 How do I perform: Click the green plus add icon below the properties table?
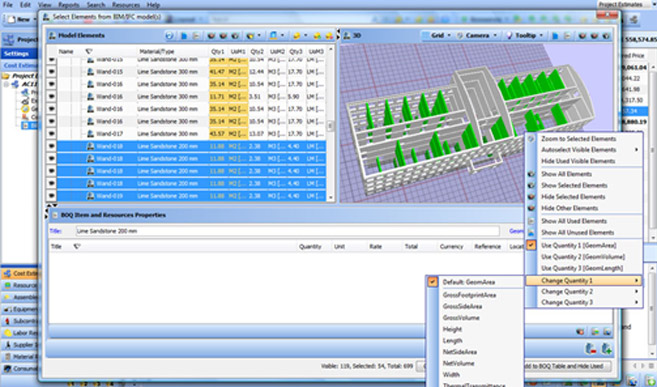pos(606,348)
